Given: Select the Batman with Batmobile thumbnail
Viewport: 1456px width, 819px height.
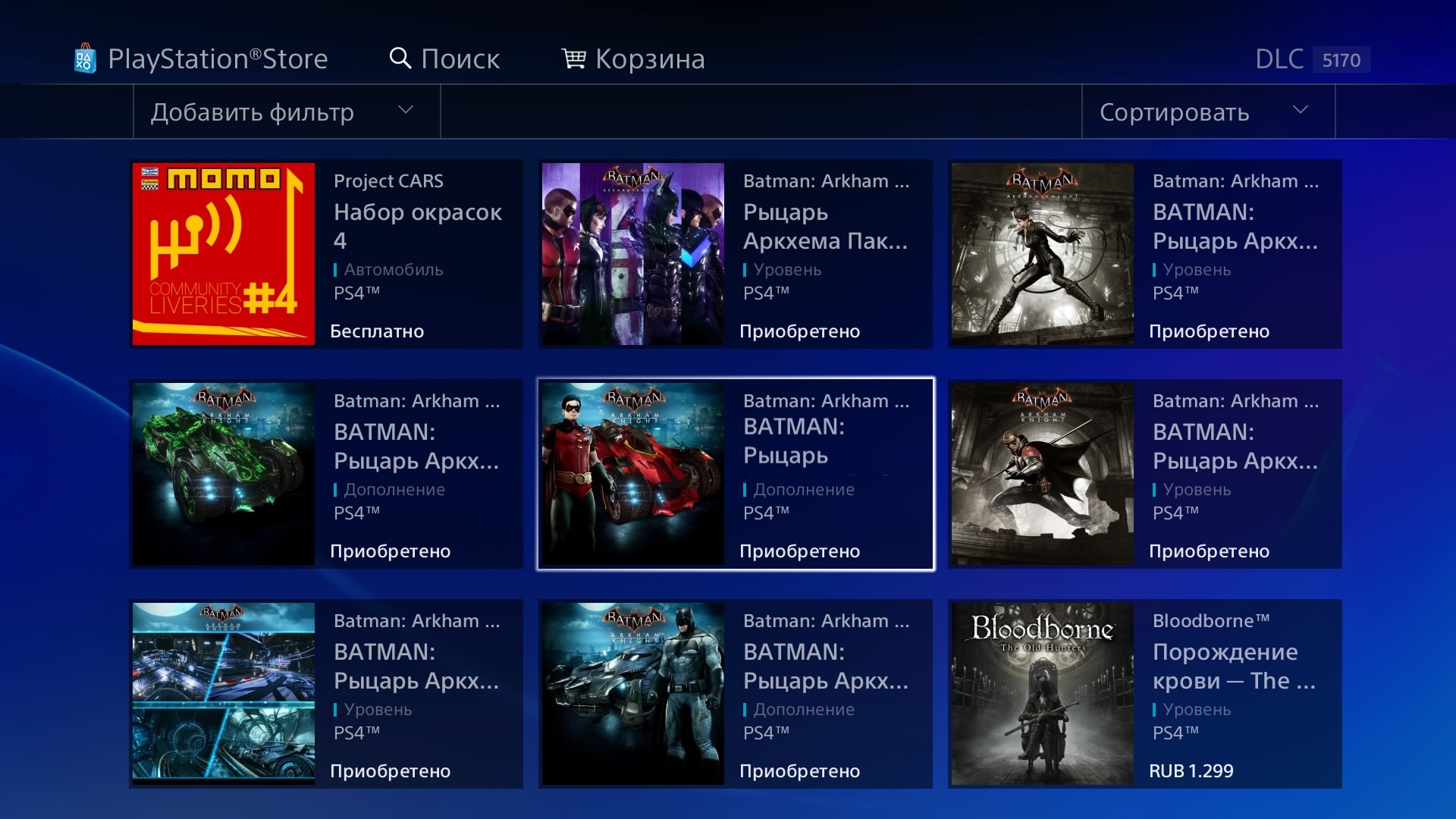Looking at the screenshot, I should click(x=633, y=694).
